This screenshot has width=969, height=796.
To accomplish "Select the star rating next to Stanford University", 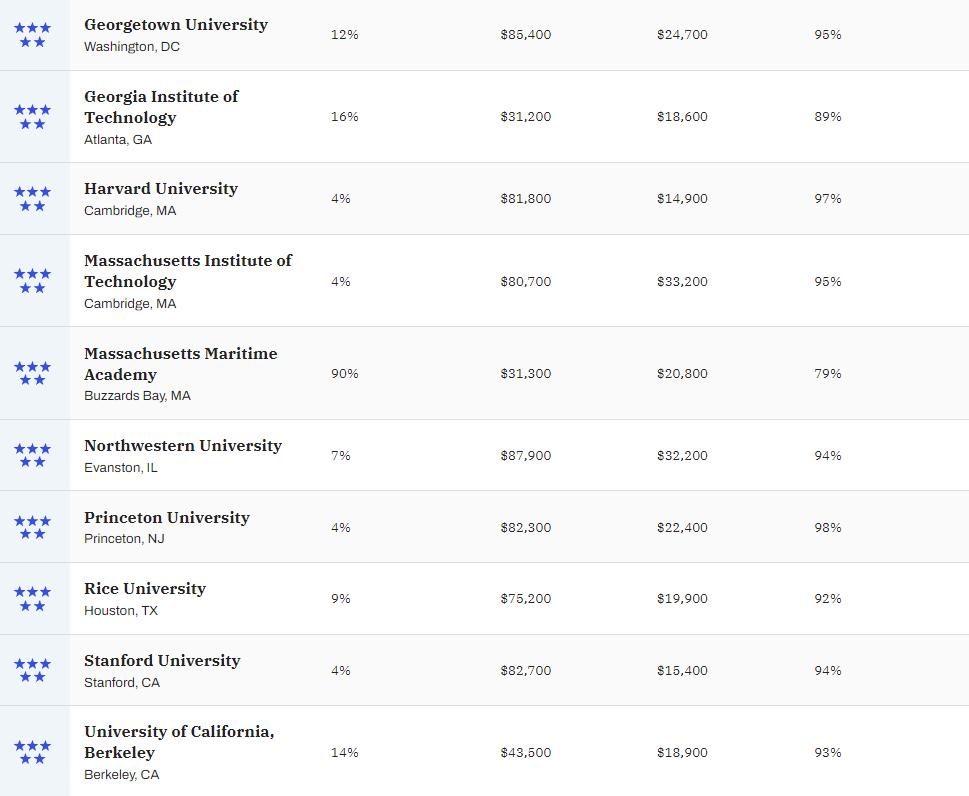I will (x=32, y=671).
